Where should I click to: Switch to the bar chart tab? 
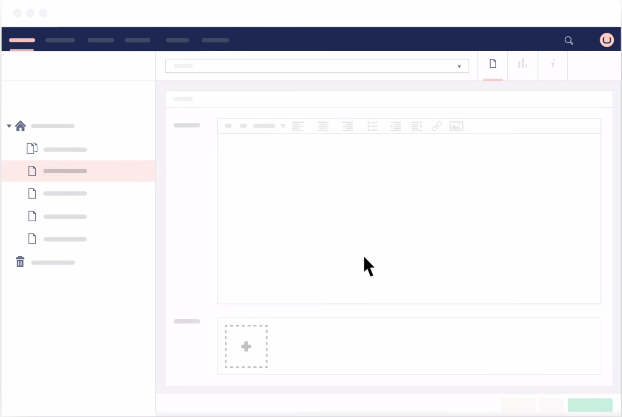(522, 64)
